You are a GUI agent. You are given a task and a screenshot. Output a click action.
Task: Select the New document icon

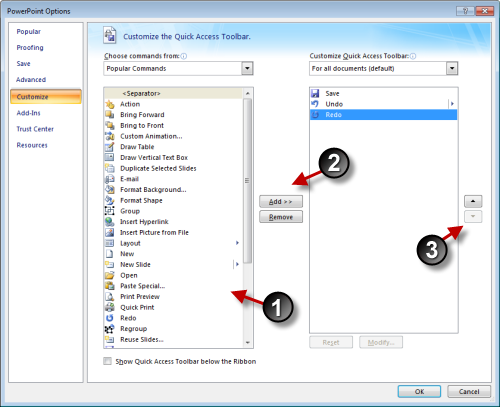click(x=110, y=254)
